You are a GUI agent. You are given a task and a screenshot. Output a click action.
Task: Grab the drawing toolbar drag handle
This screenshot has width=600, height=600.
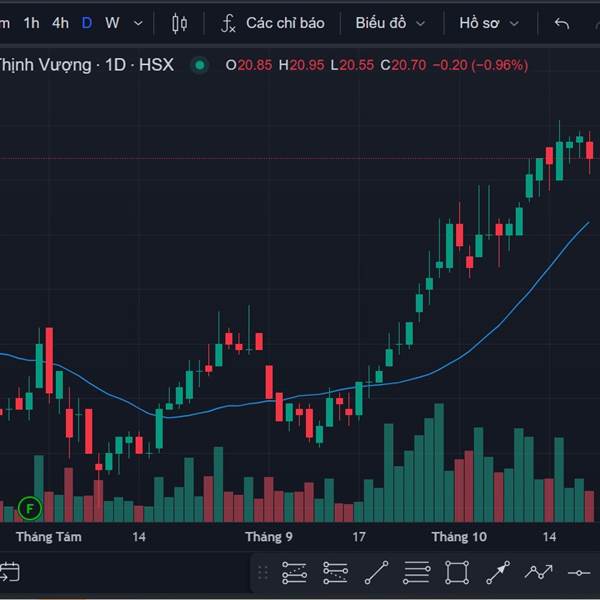pos(263,573)
